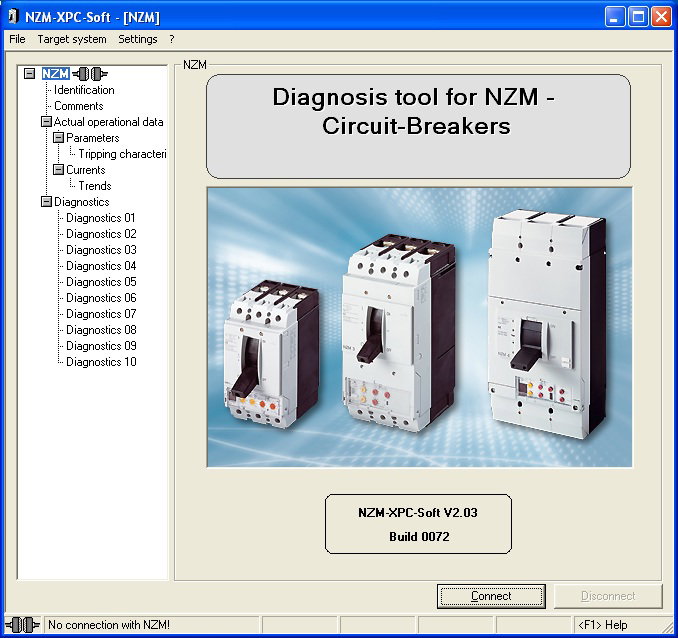Select the Diagnostics parent item

[x=82, y=202]
